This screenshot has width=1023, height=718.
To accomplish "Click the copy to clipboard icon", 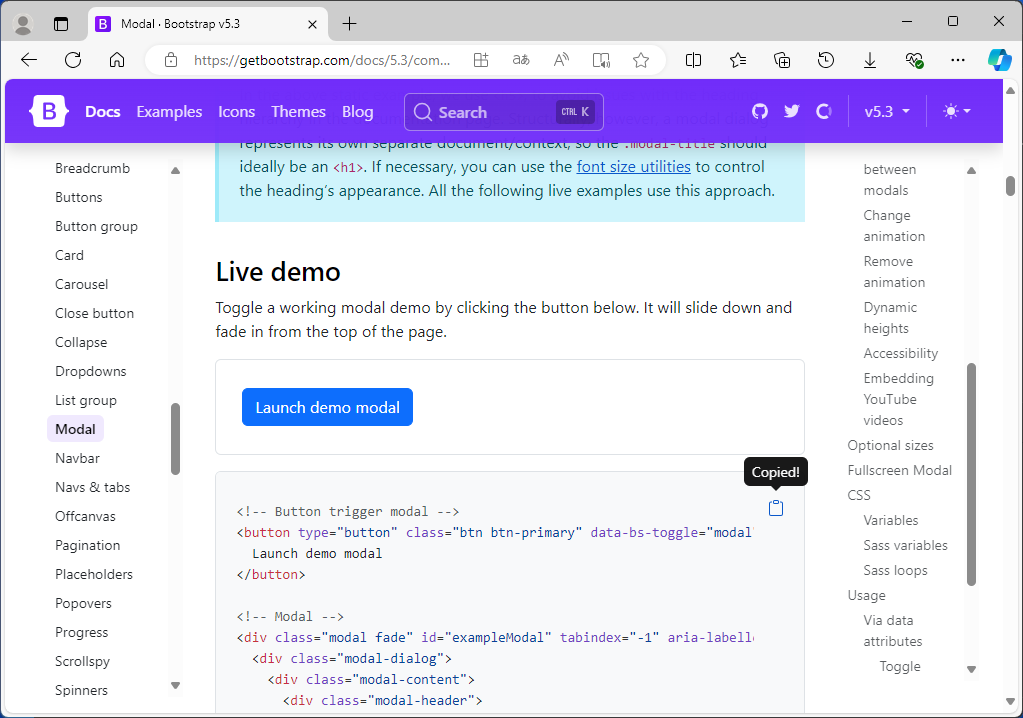I will coord(776,508).
